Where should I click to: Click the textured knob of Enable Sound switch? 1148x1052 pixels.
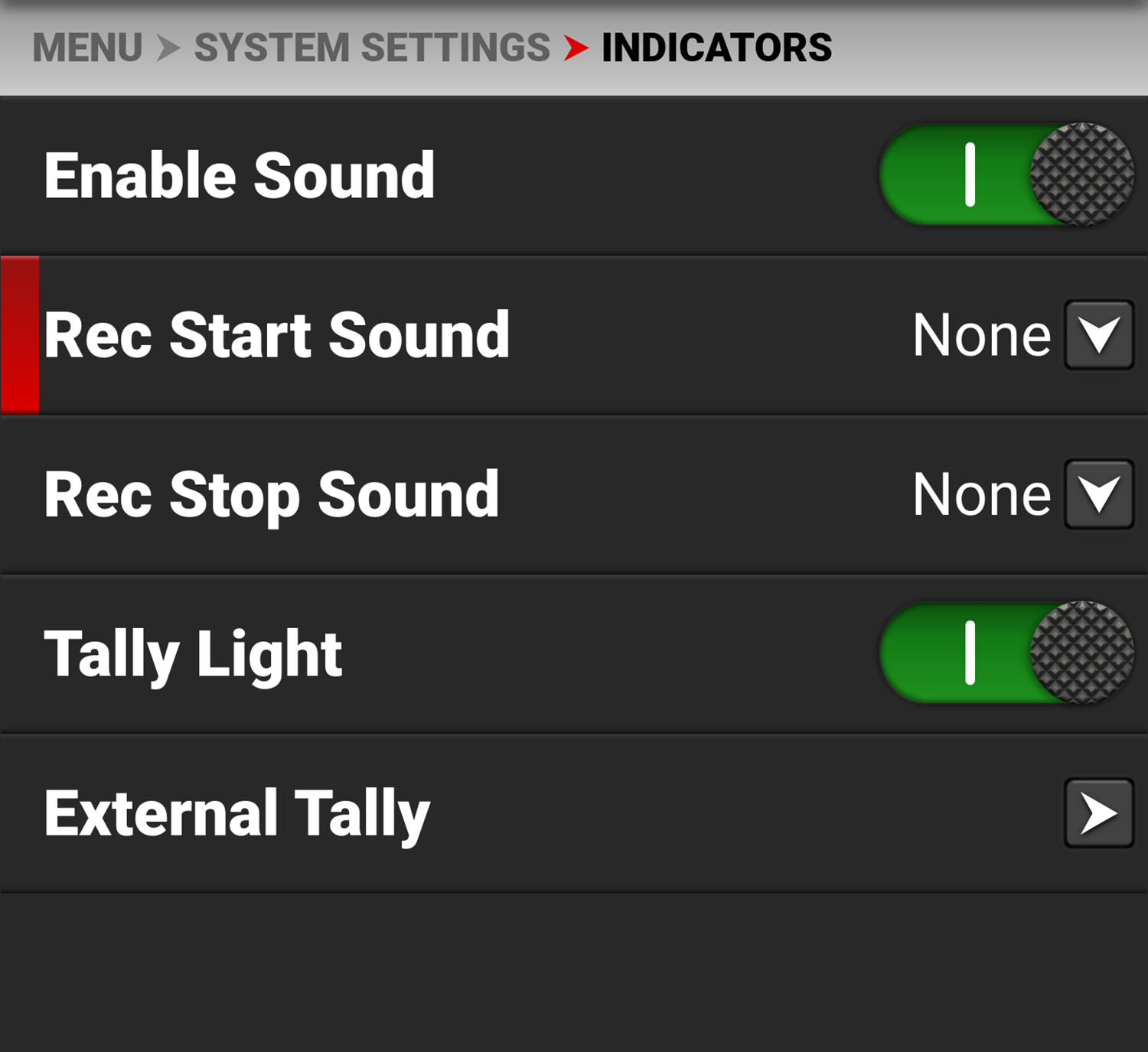1081,174
